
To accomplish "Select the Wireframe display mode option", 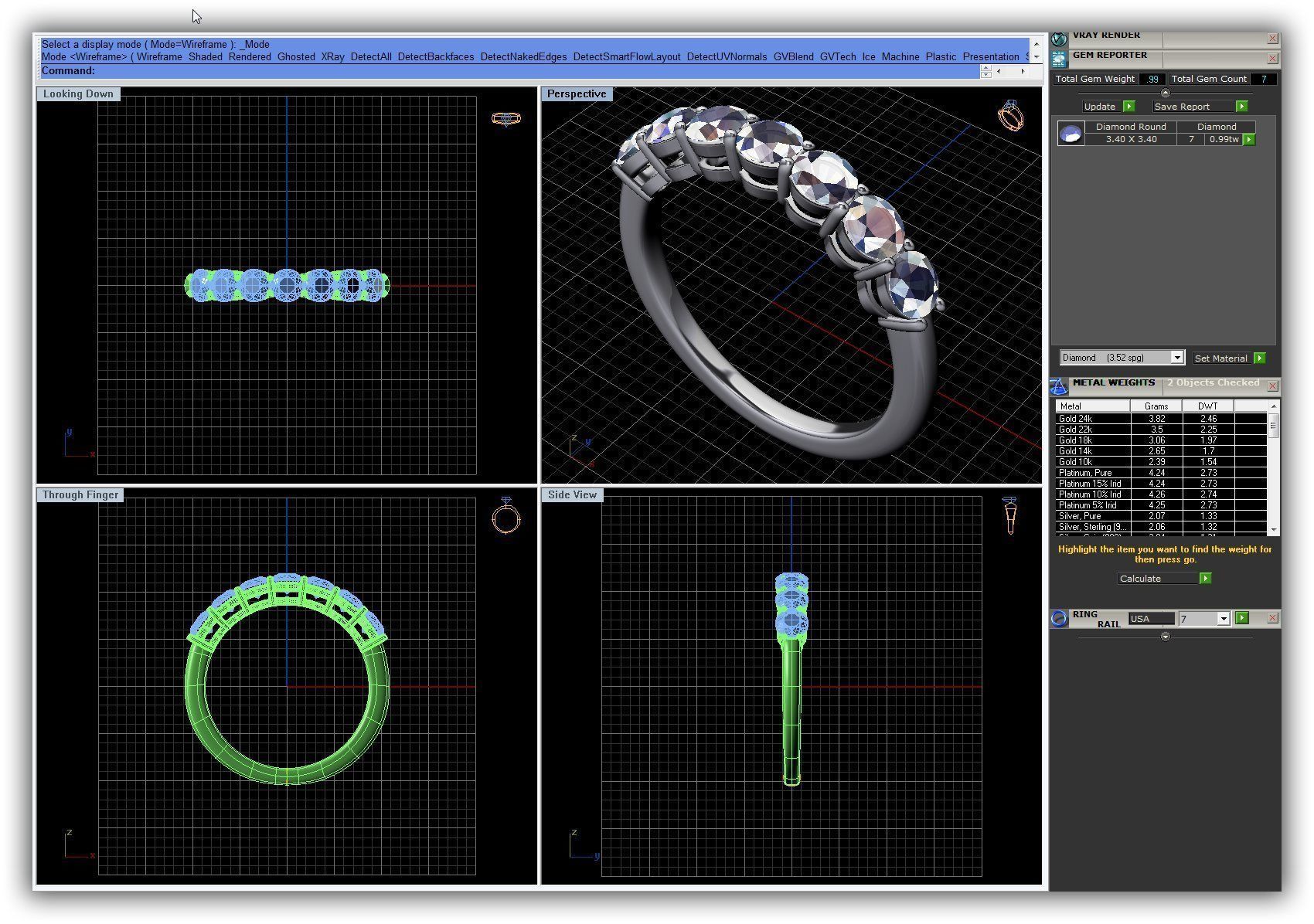I will pos(160,56).
